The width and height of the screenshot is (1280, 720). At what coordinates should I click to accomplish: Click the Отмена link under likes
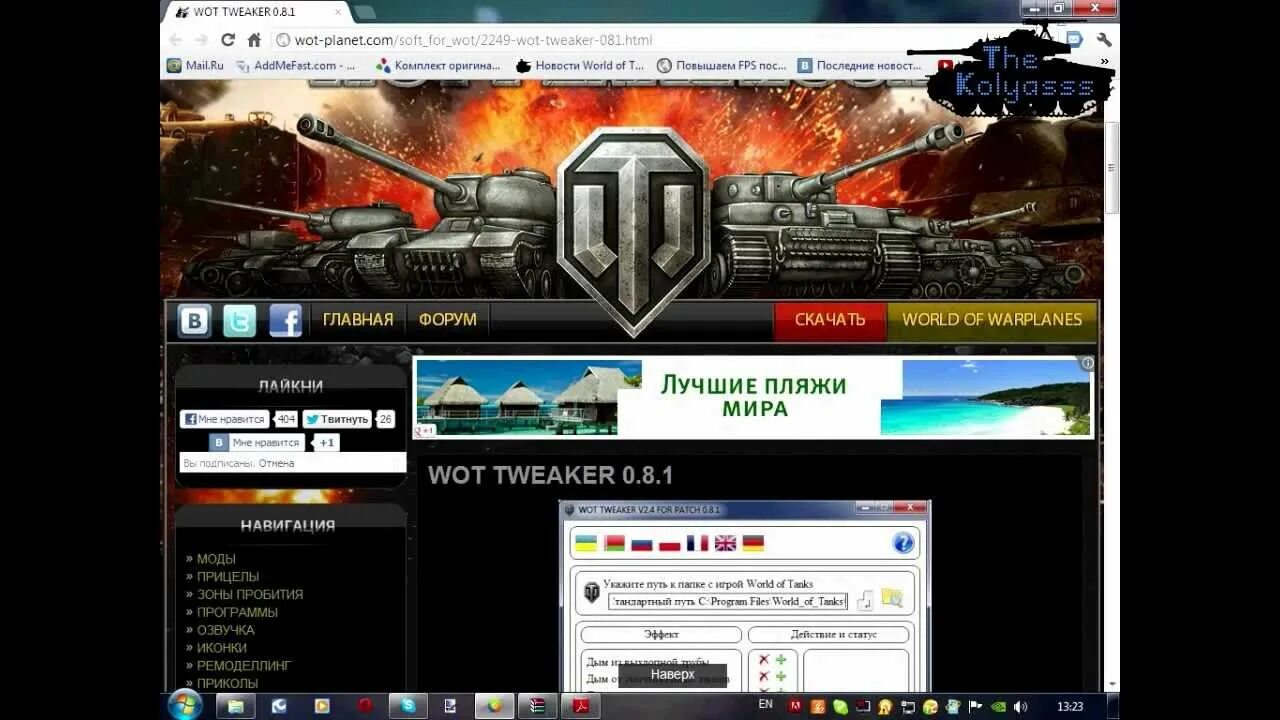click(276, 463)
